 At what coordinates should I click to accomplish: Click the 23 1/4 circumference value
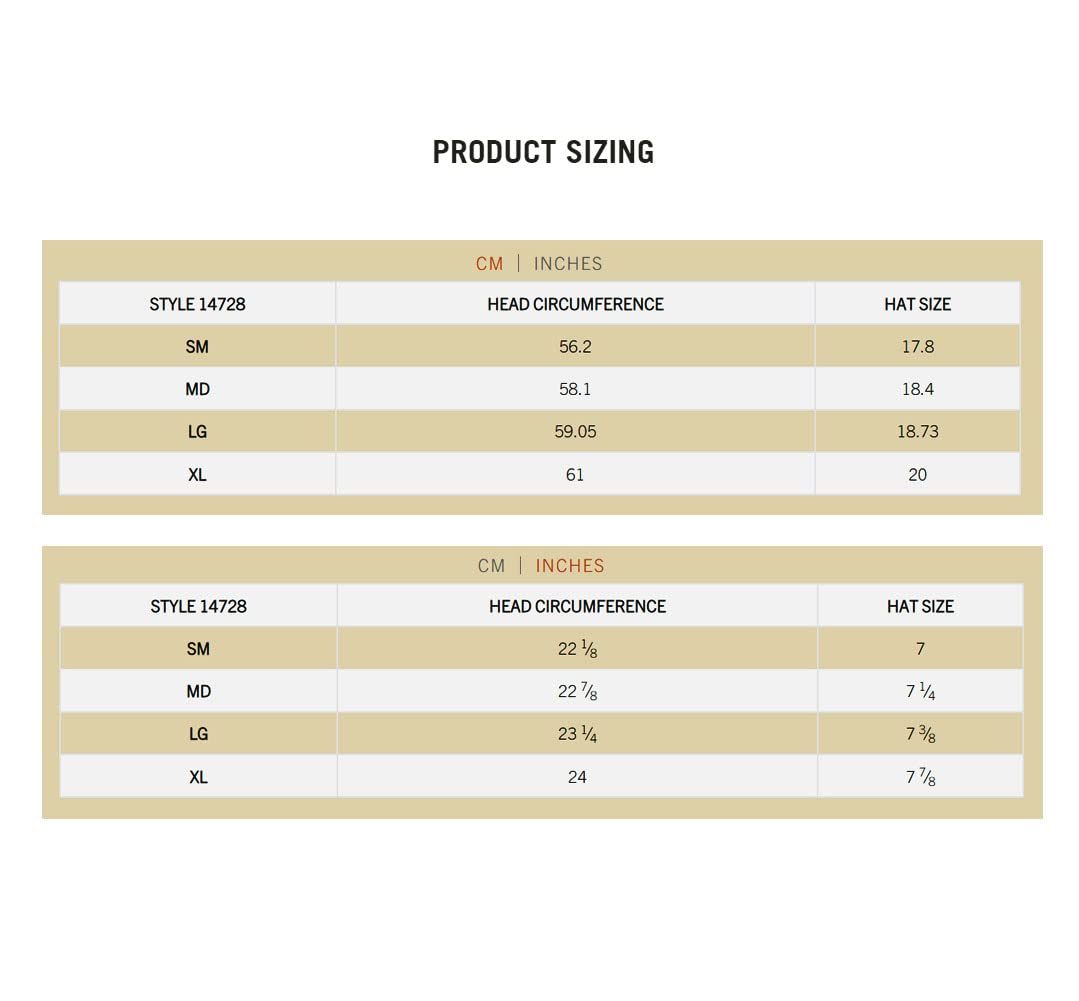pyautogui.click(x=577, y=734)
